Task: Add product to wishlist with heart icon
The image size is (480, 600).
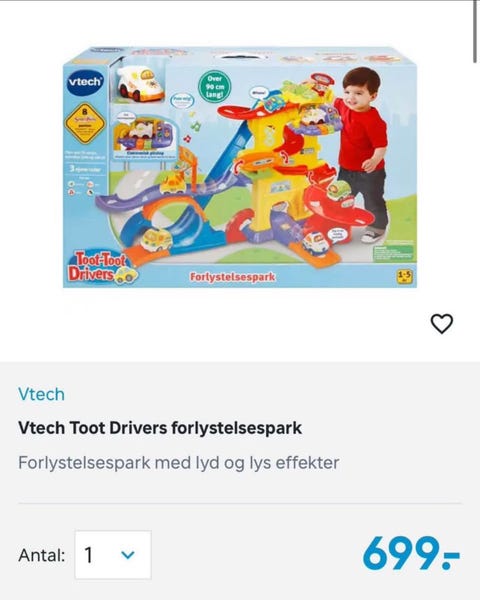Action: coord(442,324)
